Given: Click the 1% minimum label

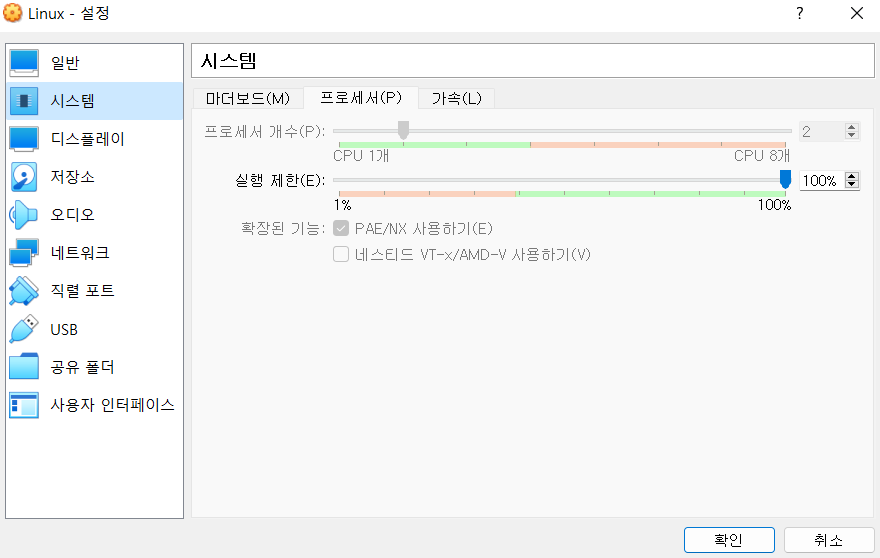Looking at the screenshot, I should click(x=342, y=205).
